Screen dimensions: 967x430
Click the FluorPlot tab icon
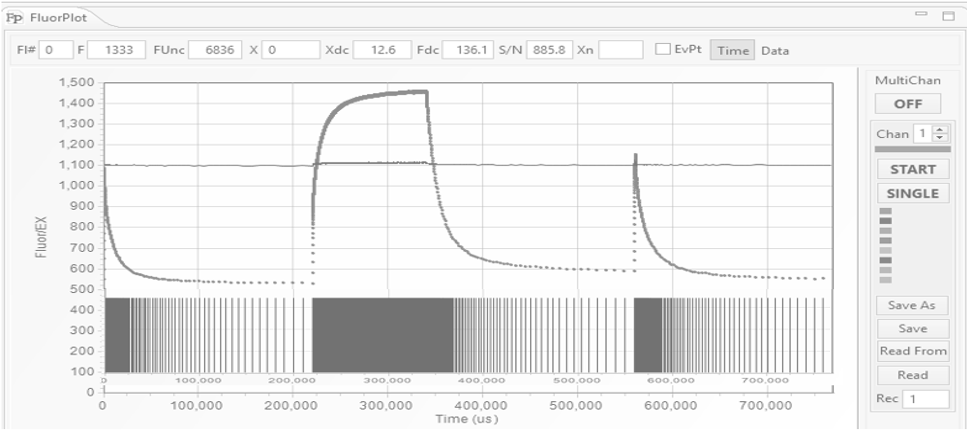click(16, 19)
